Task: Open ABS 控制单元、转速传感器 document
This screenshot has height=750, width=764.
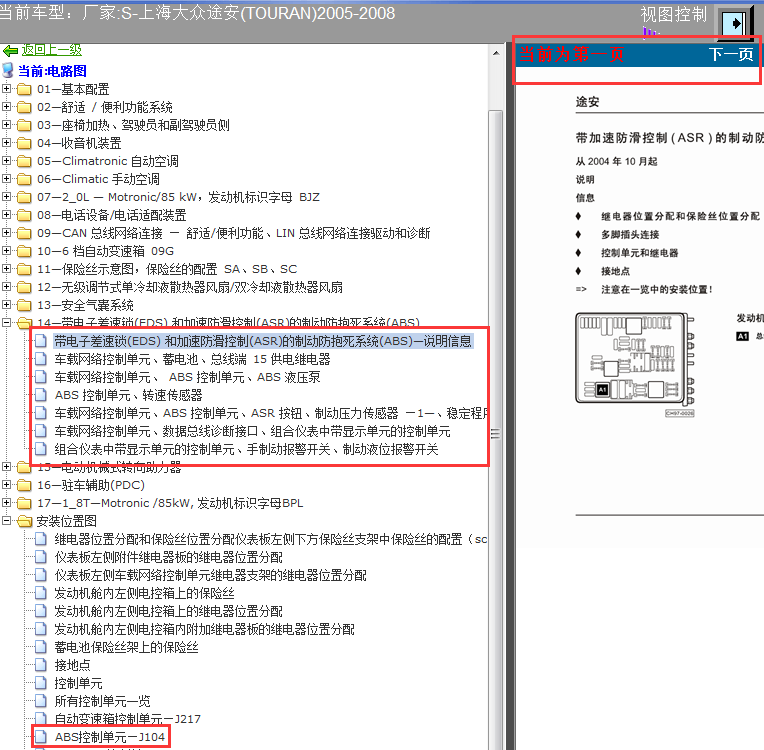Action: coord(128,395)
